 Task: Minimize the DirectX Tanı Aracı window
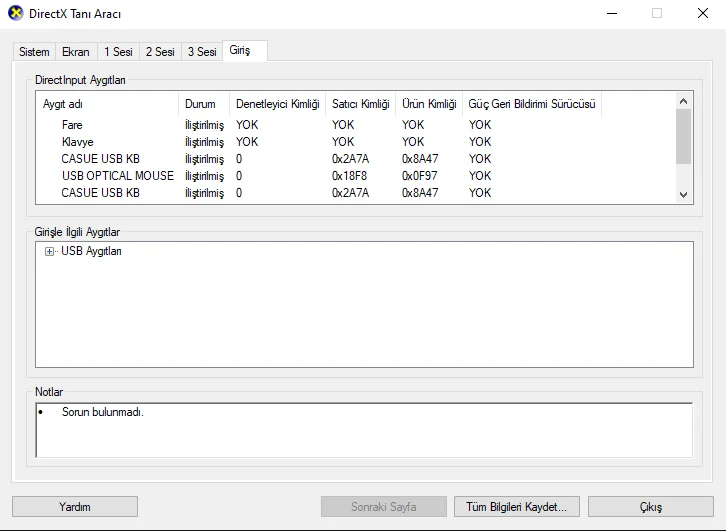point(612,13)
